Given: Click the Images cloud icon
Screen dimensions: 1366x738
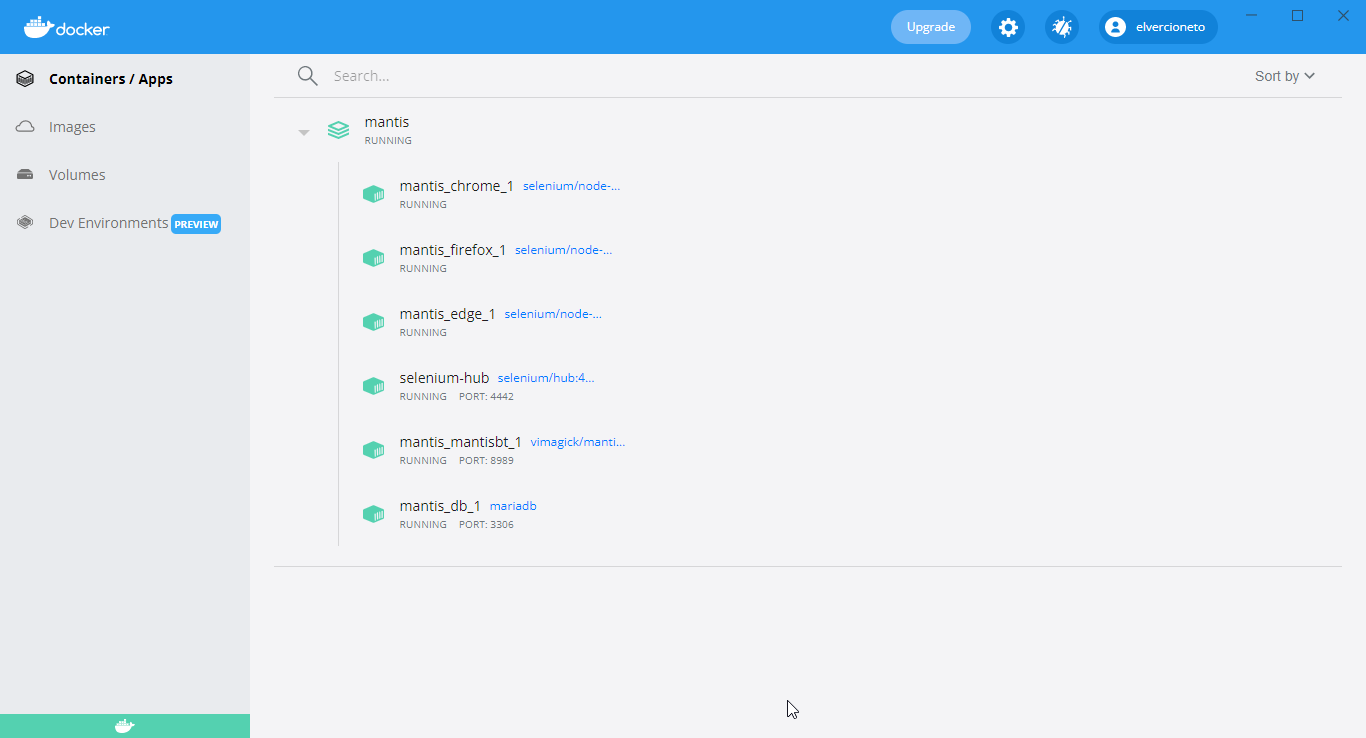Looking at the screenshot, I should (x=26, y=127).
